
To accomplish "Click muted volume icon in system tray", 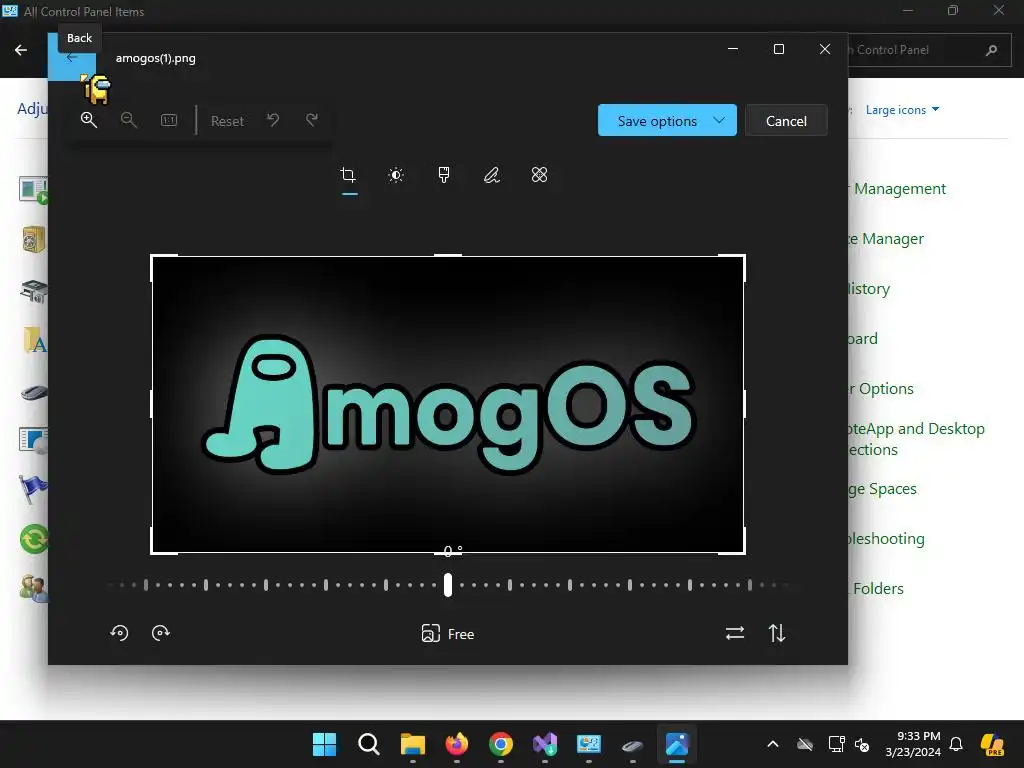I will click(862, 744).
